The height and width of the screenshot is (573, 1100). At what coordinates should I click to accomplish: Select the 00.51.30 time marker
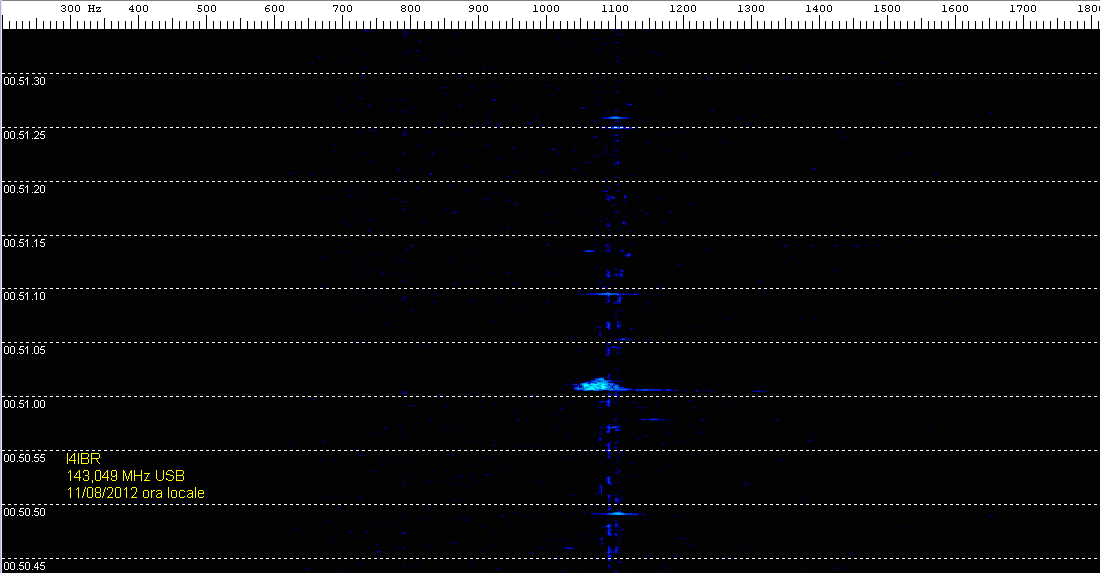(25, 81)
